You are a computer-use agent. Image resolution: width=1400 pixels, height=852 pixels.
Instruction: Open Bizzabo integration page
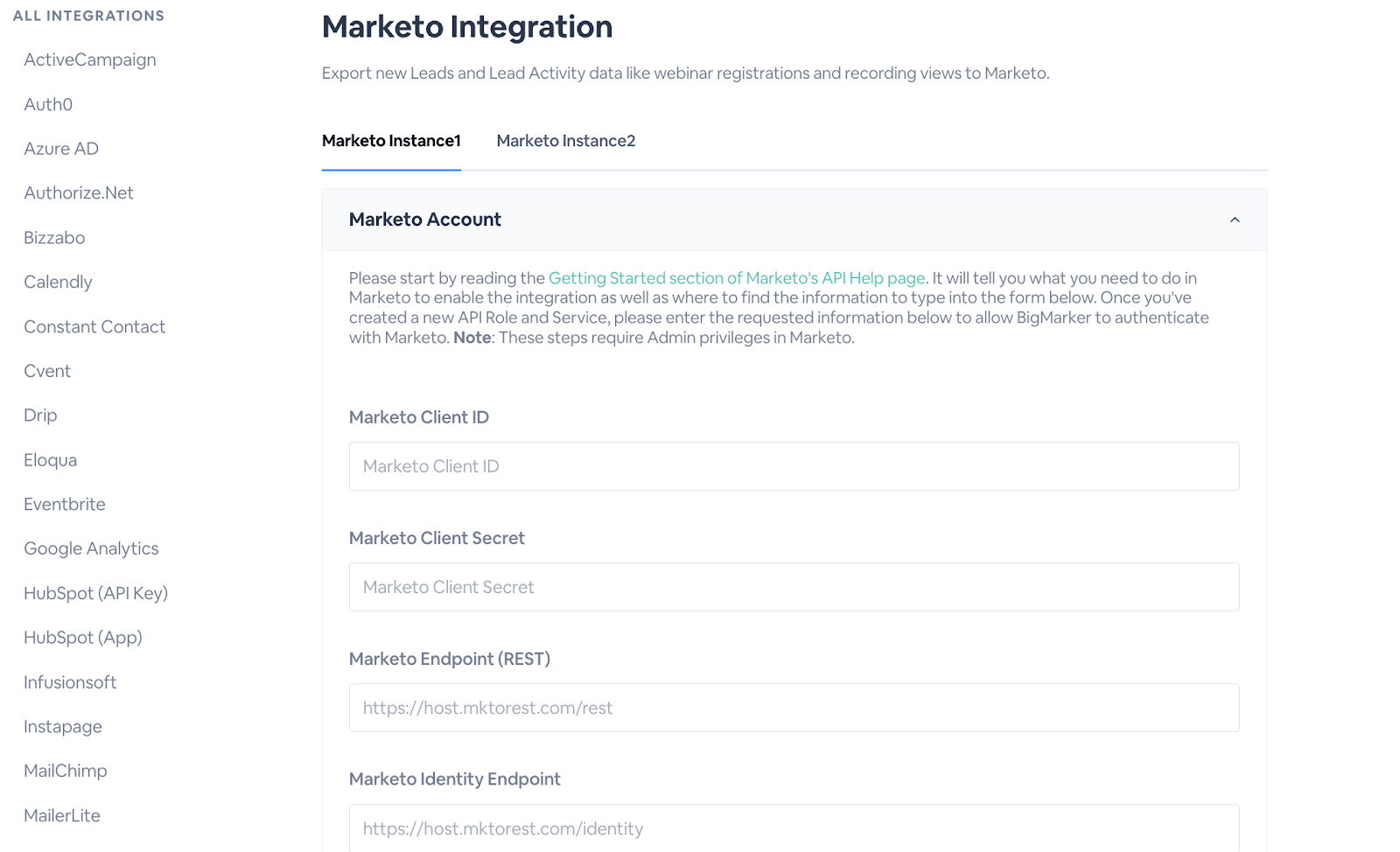point(54,238)
